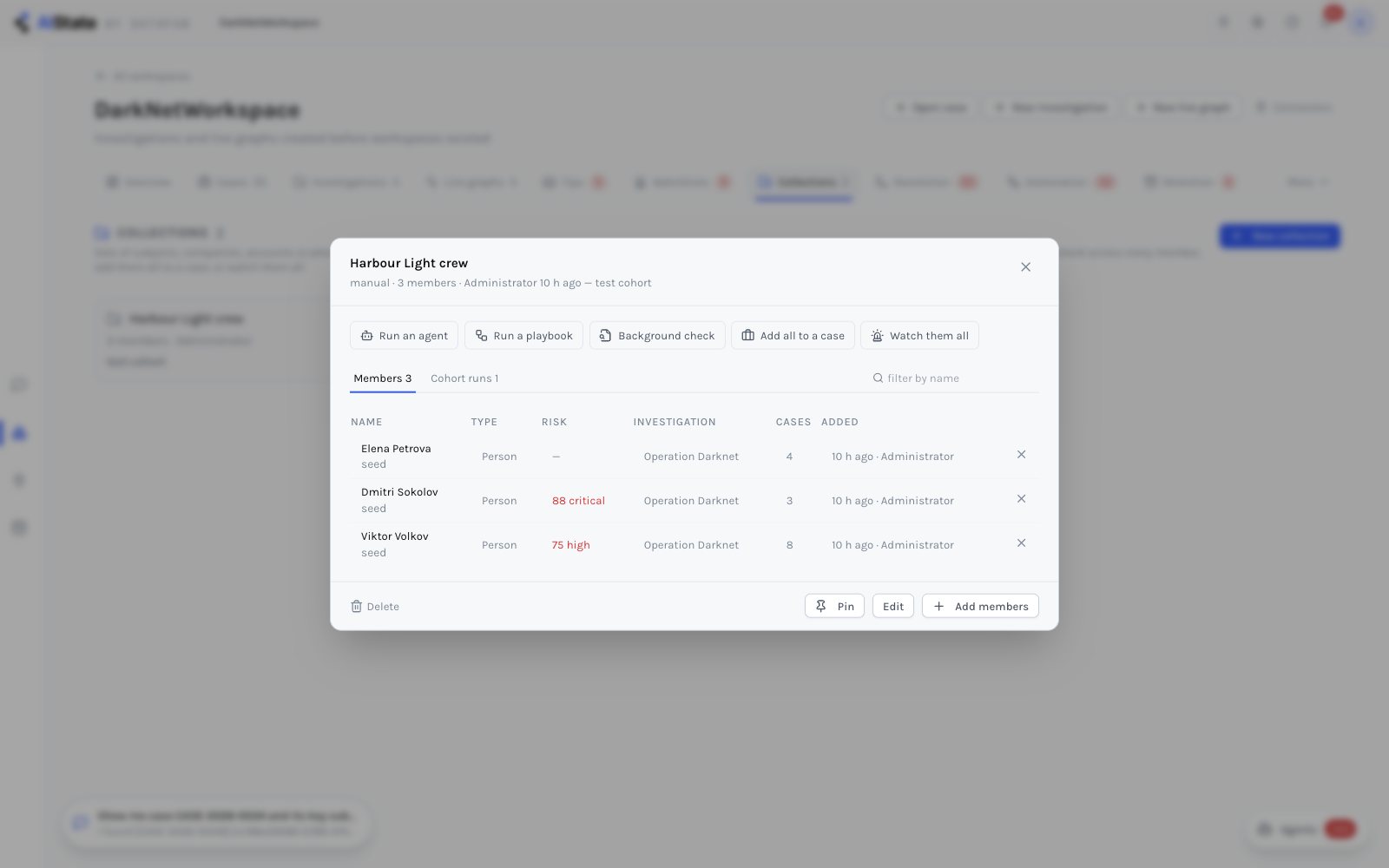Click the 75 high risk score
Screen dimensions: 1389x868
point(570,545)
